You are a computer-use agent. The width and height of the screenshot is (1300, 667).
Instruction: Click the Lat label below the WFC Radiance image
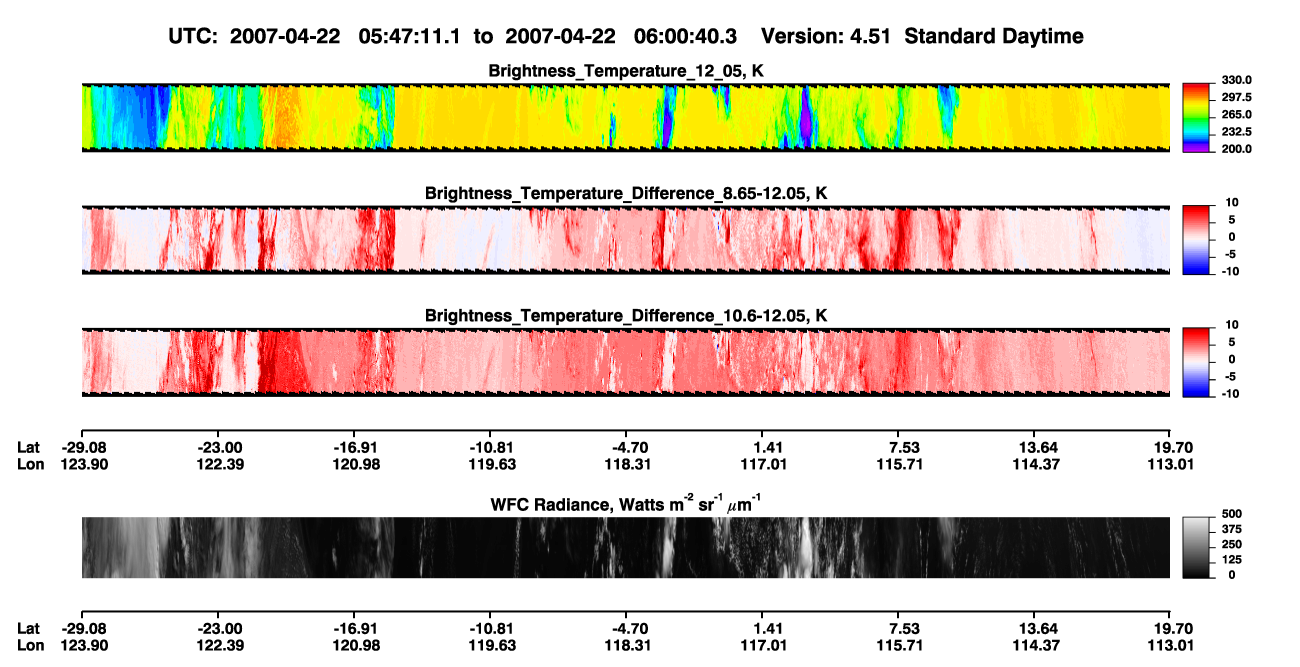pyautogui.click(x=28, y=628)
